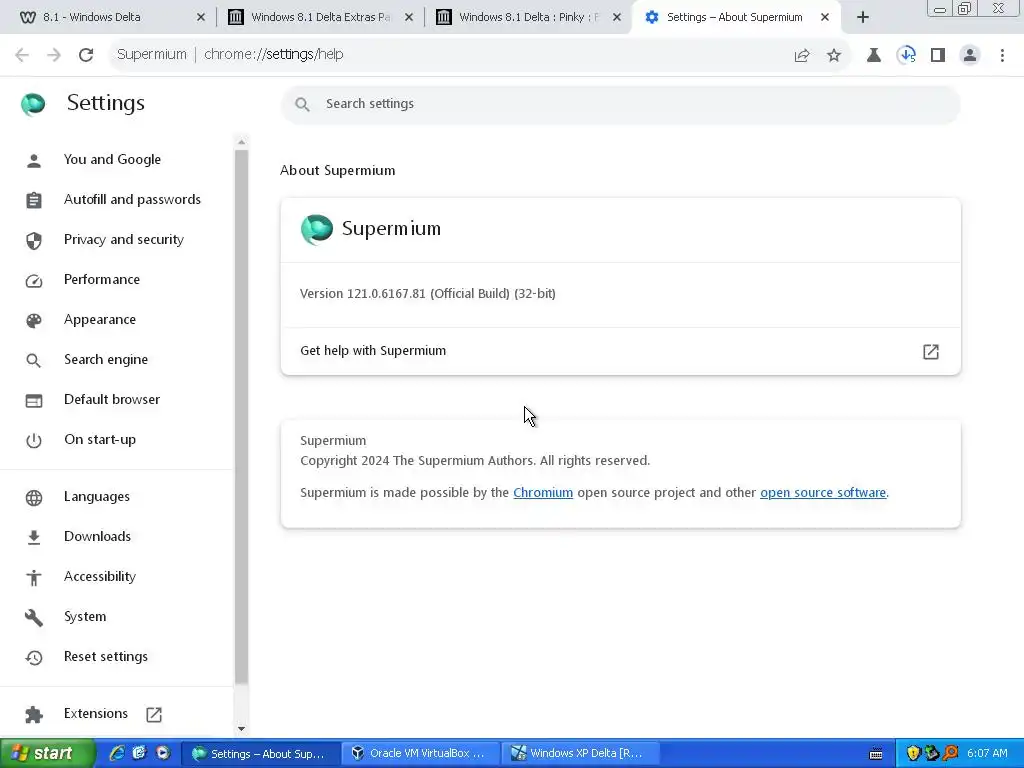Close the Windows 8.1 Delta Extras tab
This screenshot has height=768, width=1024.
[409, 18]
